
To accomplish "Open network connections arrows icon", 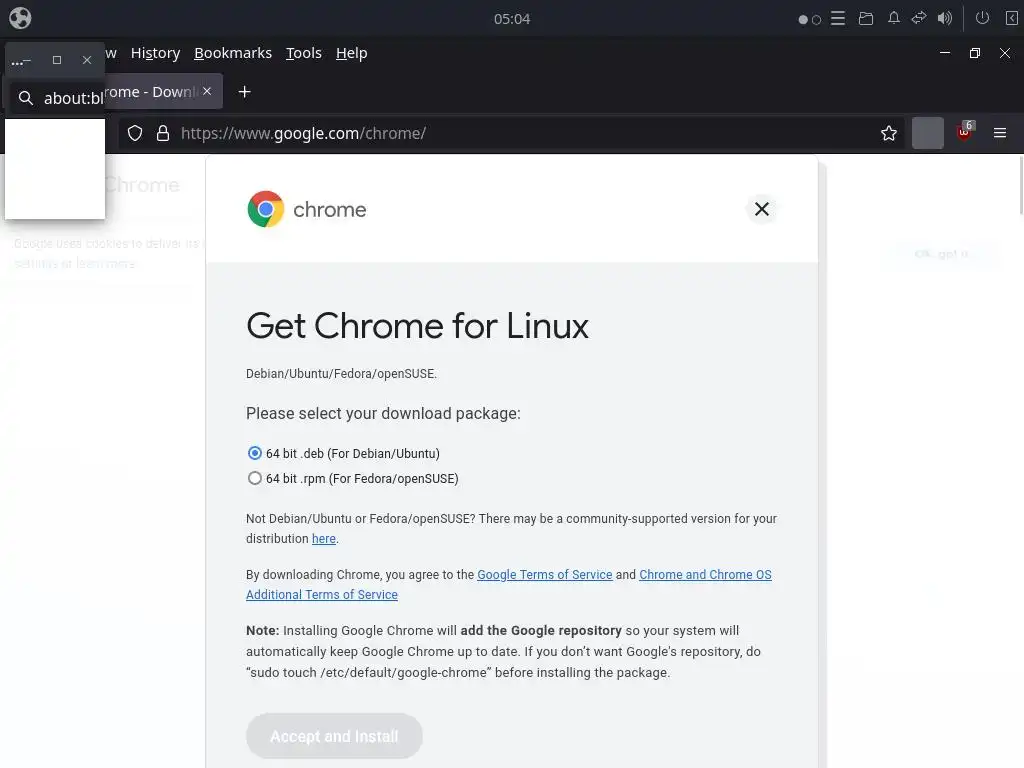I will point(919,18).
